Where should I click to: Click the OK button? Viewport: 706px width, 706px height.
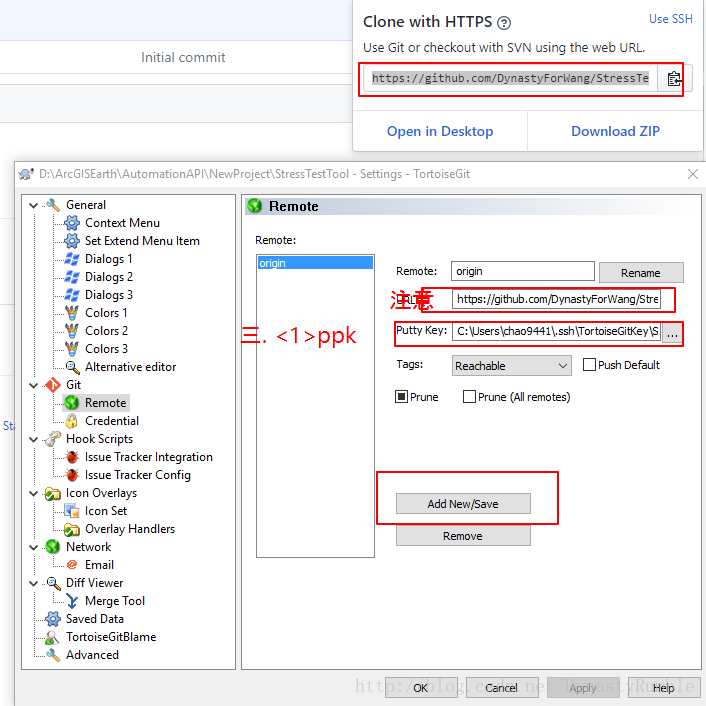421,688
